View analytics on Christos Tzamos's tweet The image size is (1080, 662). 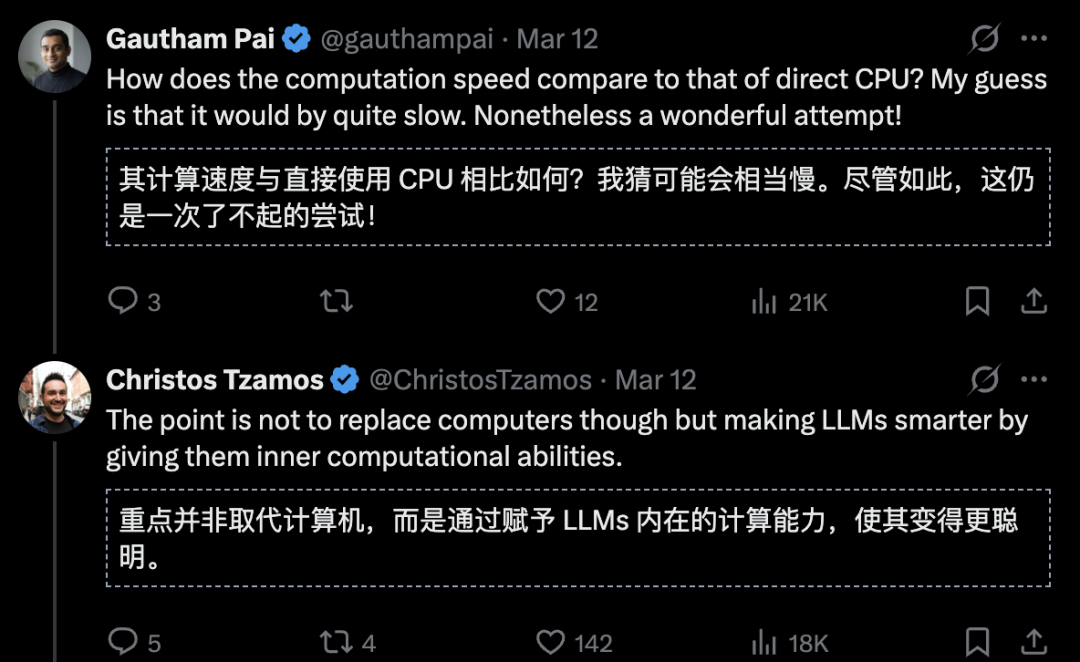click(765, 641)
